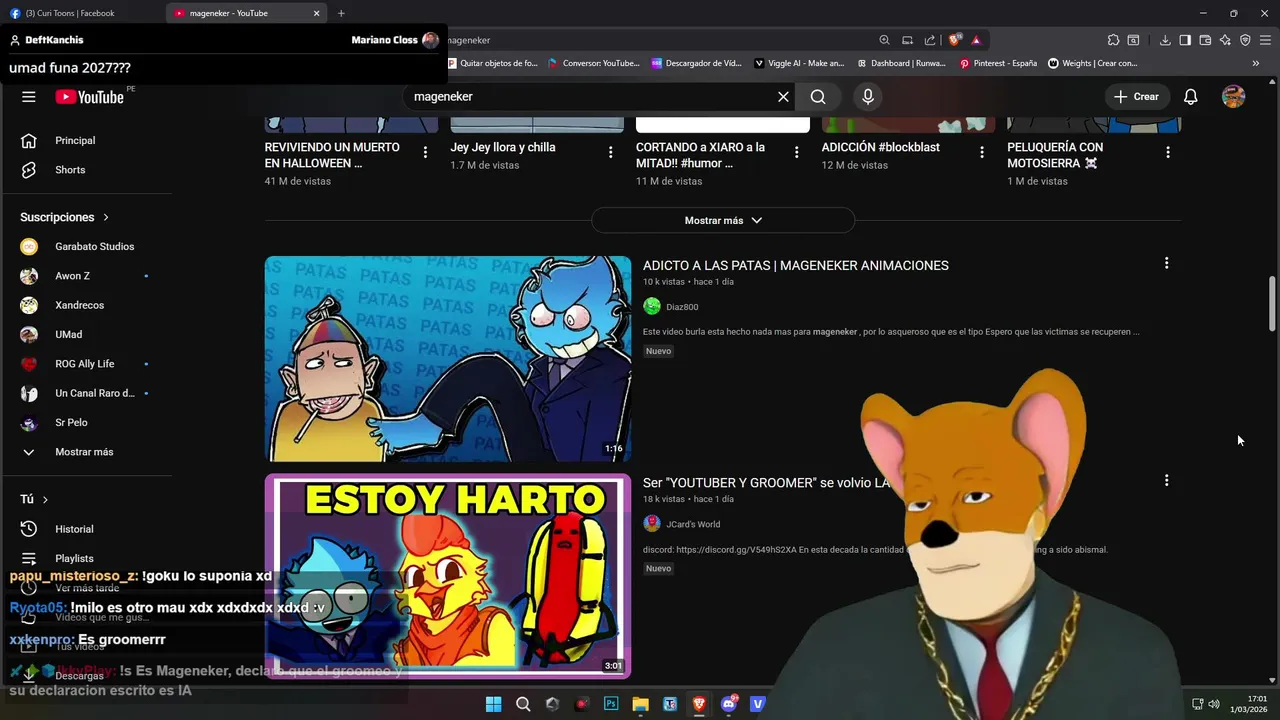This screenshot has width=1280, height=720.
Task: Click the page vertical scrollbar thumb
Action: (x=1273, y=303)
